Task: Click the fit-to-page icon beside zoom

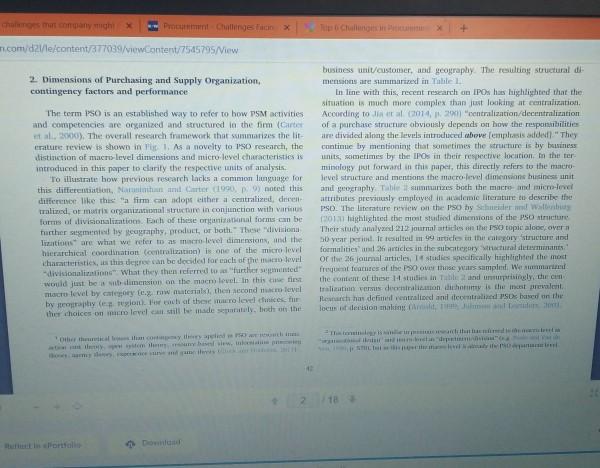Action: [x=77, y=406]
